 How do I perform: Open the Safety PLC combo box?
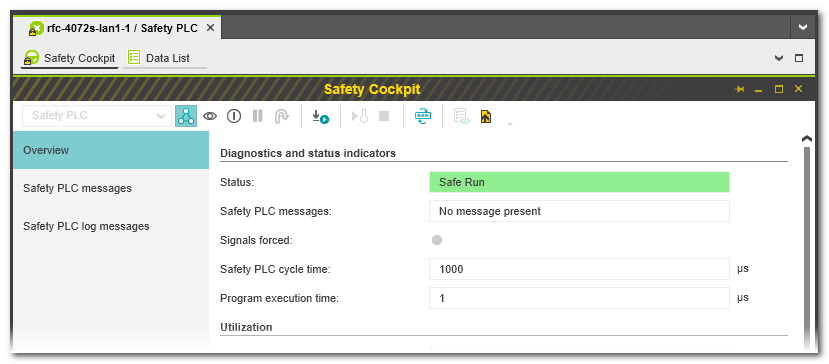[97, 116]
